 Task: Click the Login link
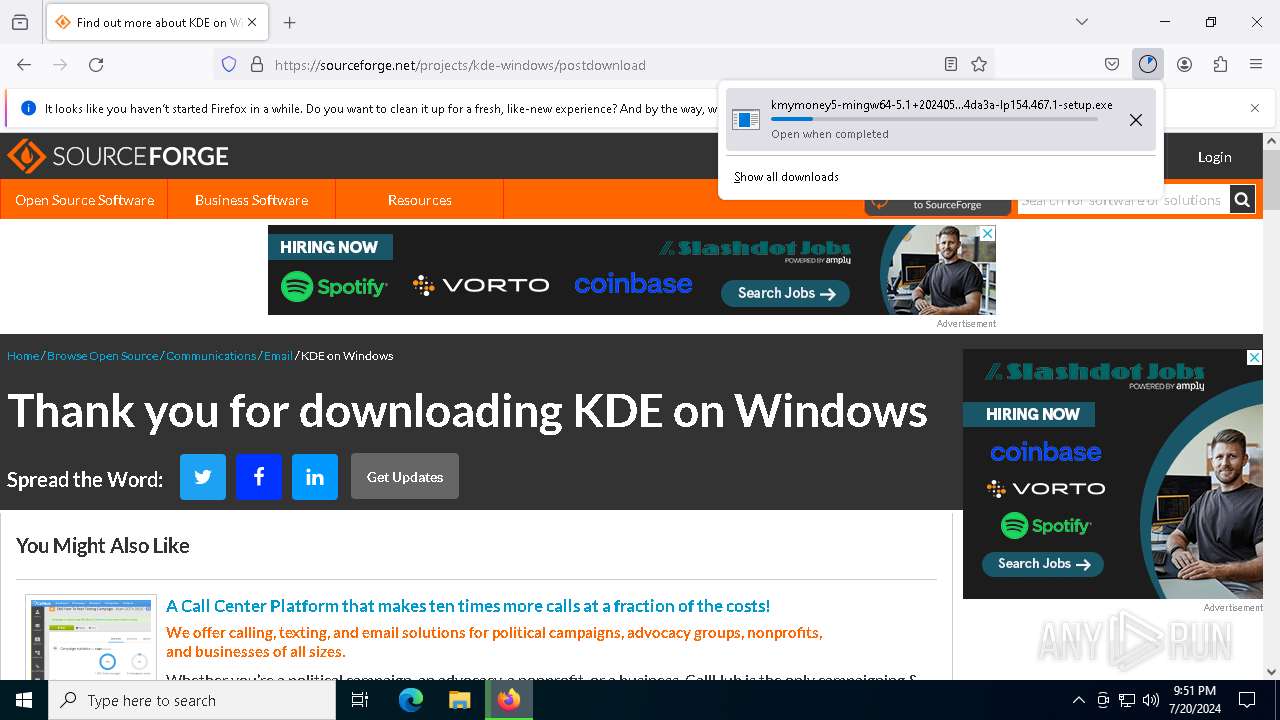pyautogui.click(x=1214, y=157)
